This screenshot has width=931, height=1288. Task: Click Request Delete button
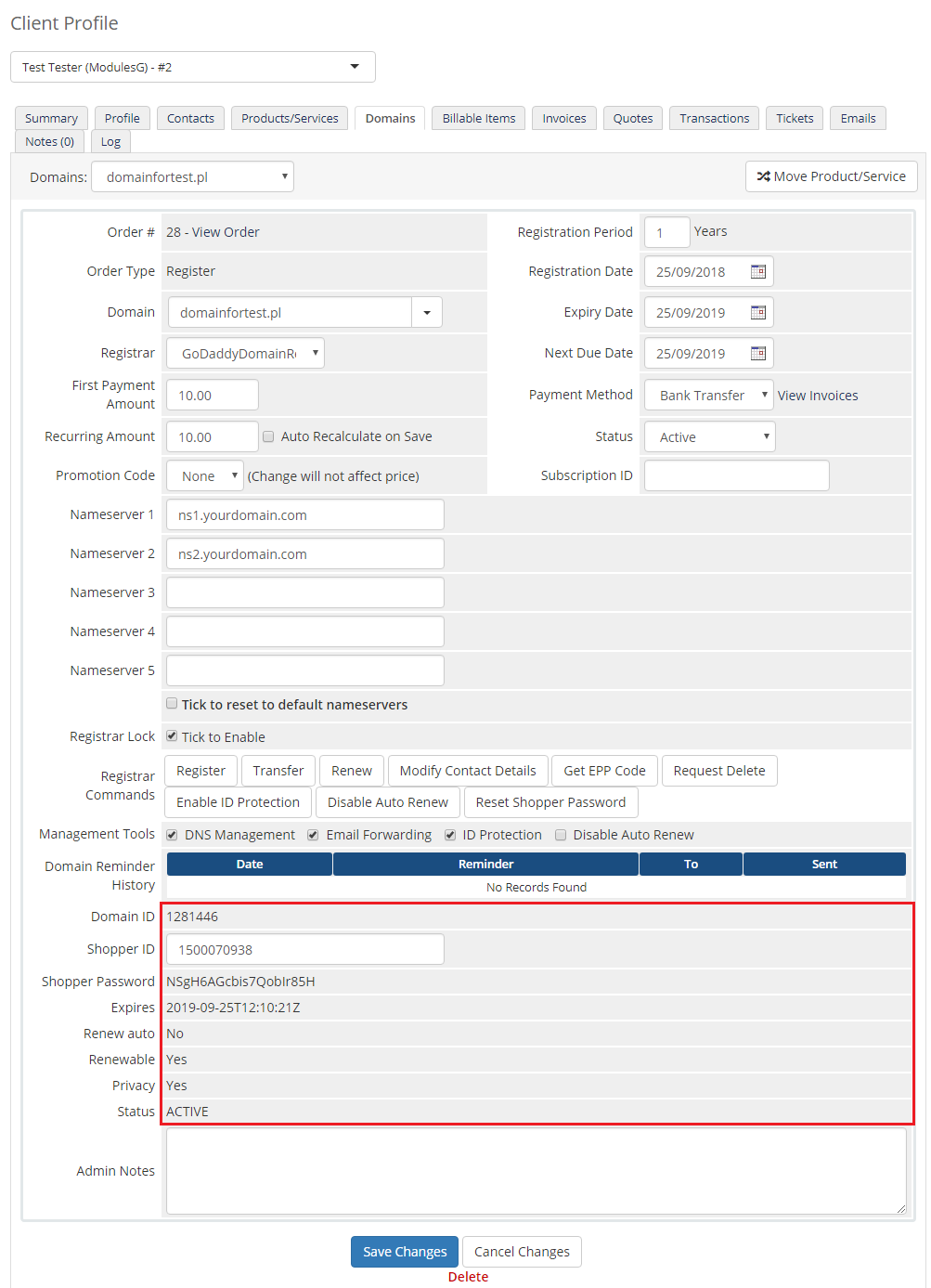[719, 771]
